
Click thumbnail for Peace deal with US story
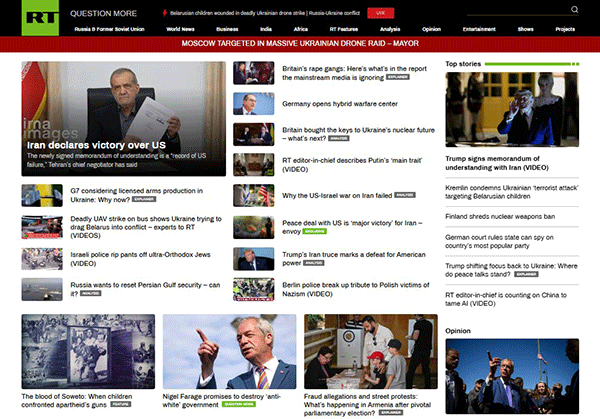[x=254, y=227]
